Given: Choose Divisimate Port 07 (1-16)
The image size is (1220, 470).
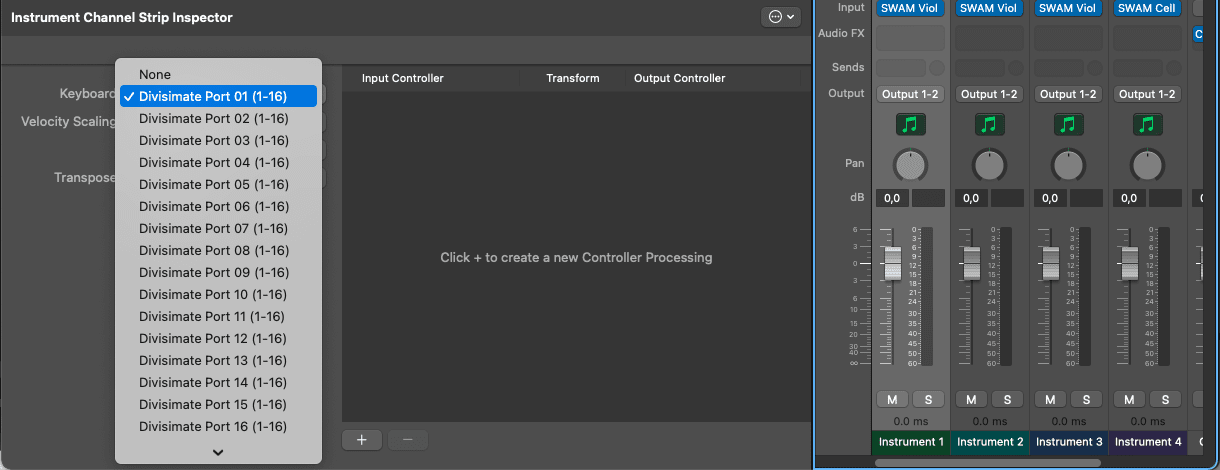Looking at the screenshot, I should click(x=218, y=228).
